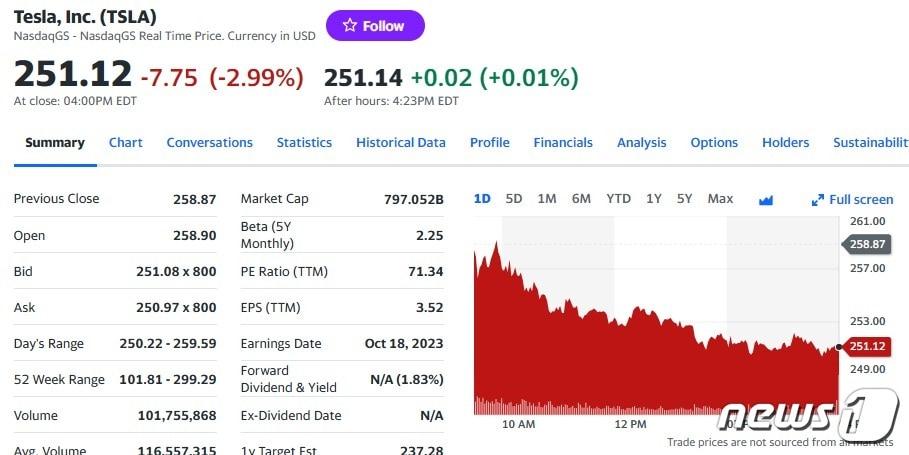Open the Summary tab

55,143
